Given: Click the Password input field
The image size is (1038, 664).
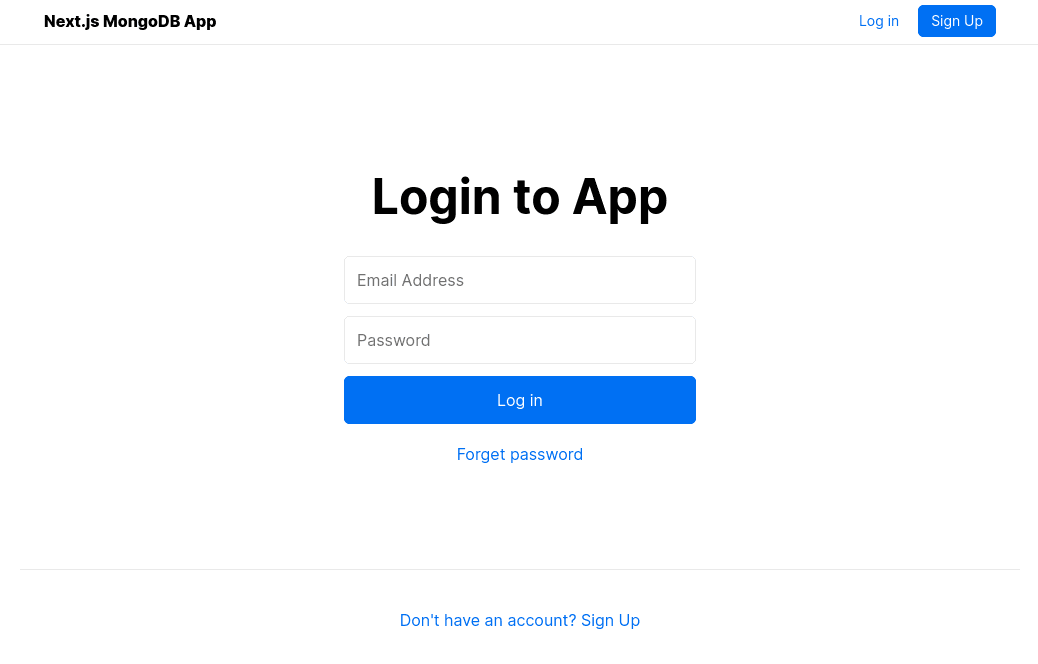Looking at the screenshot, I should click(519, 340).
